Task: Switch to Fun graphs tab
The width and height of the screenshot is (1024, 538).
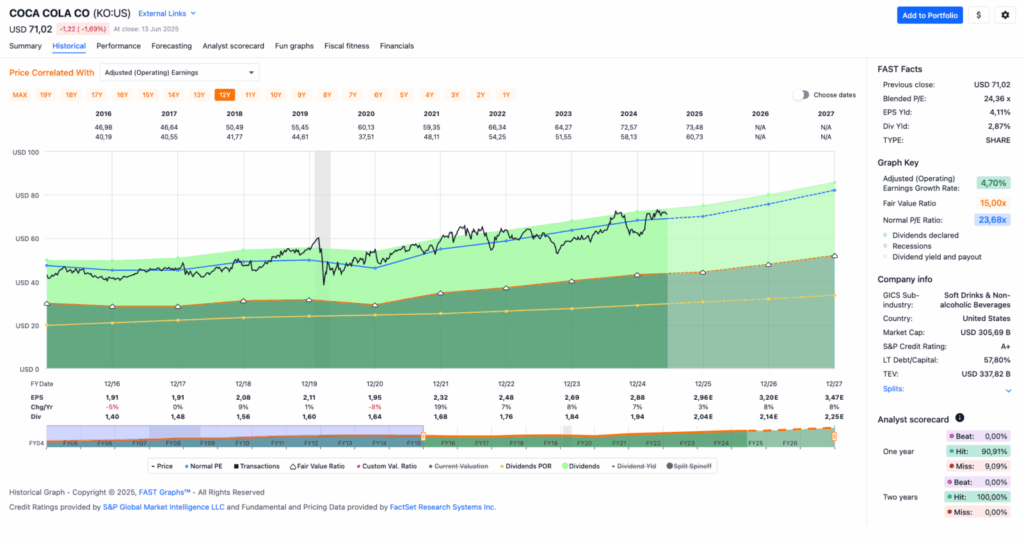Action: (294, 46)
